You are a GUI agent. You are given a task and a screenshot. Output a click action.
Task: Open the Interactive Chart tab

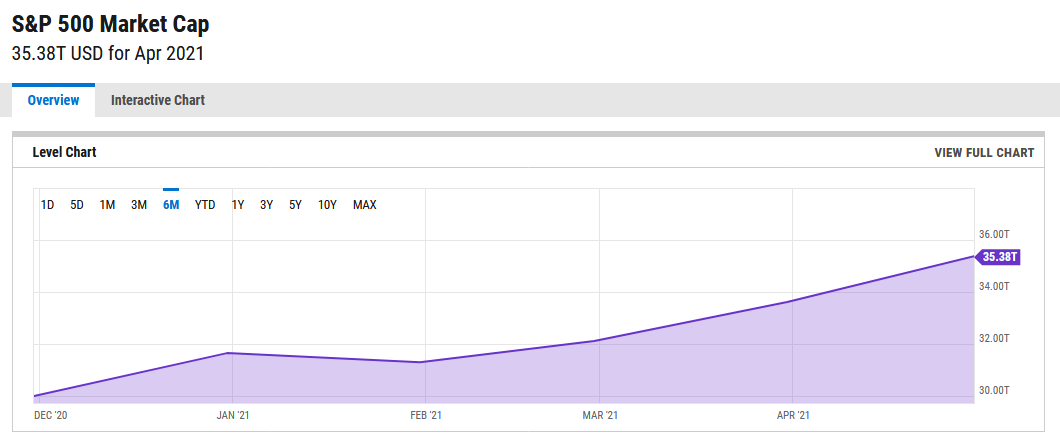coord(158,100)
